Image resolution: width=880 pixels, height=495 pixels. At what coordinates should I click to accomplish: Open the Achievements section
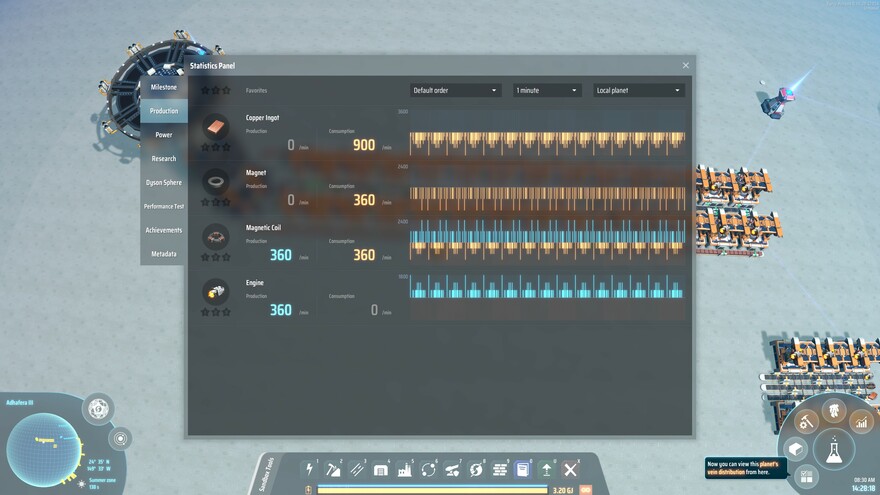(164, 230)
